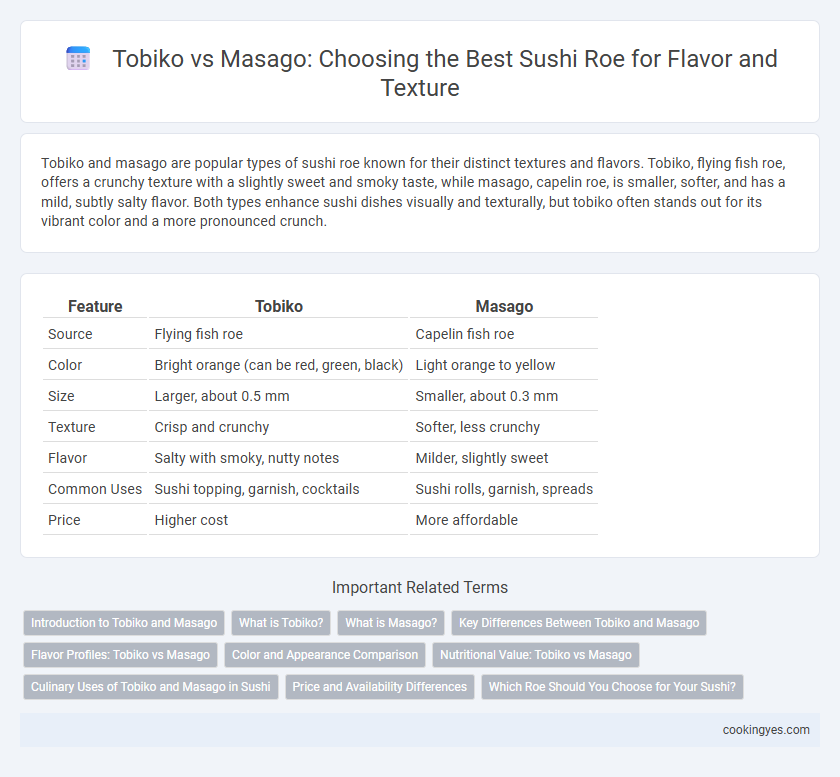840x777 pixels.
Task: Open 'Flavor Profiles: Tobiko vs Masago' tag
Action: point(121,655)
